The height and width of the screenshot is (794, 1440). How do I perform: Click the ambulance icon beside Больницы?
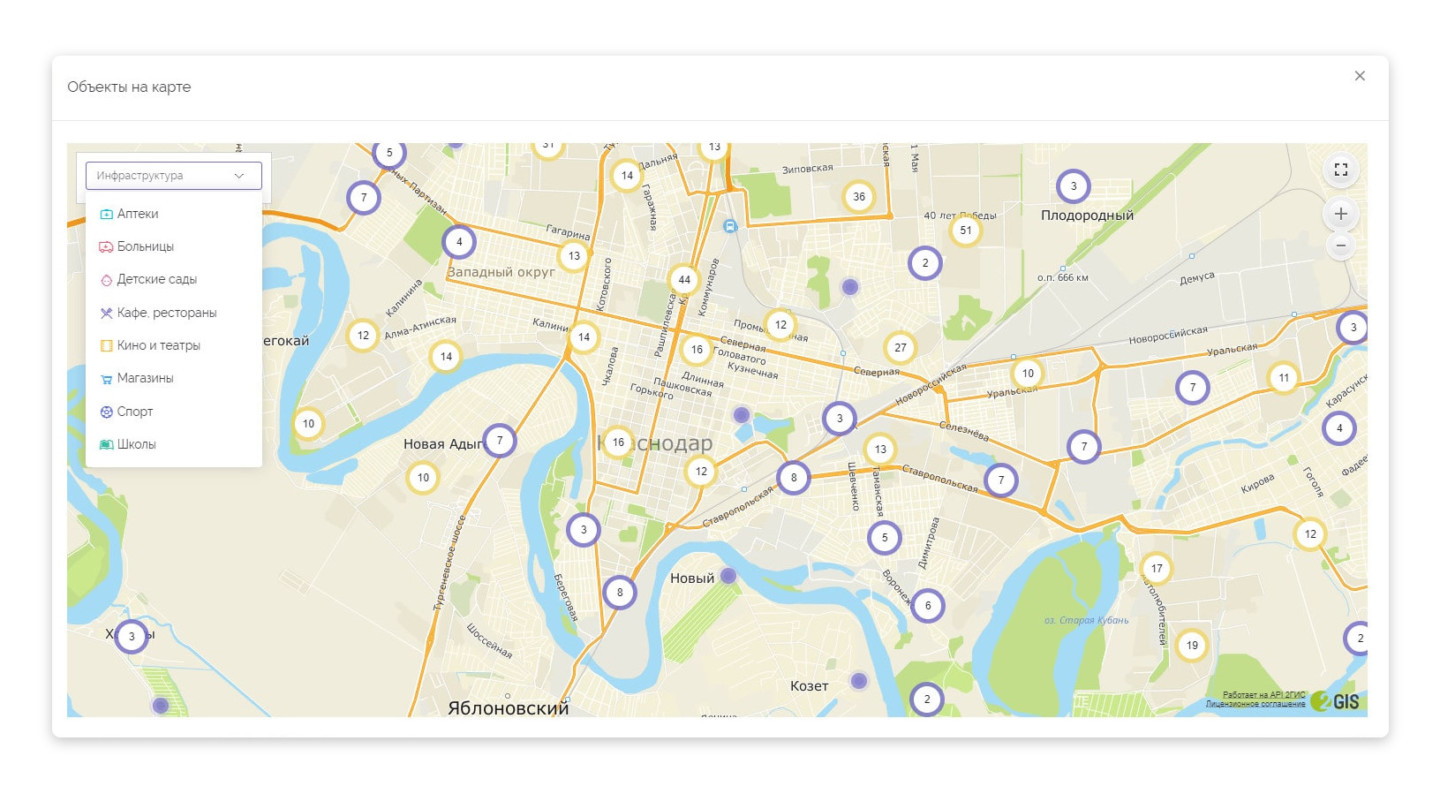[x=106, y=247]
